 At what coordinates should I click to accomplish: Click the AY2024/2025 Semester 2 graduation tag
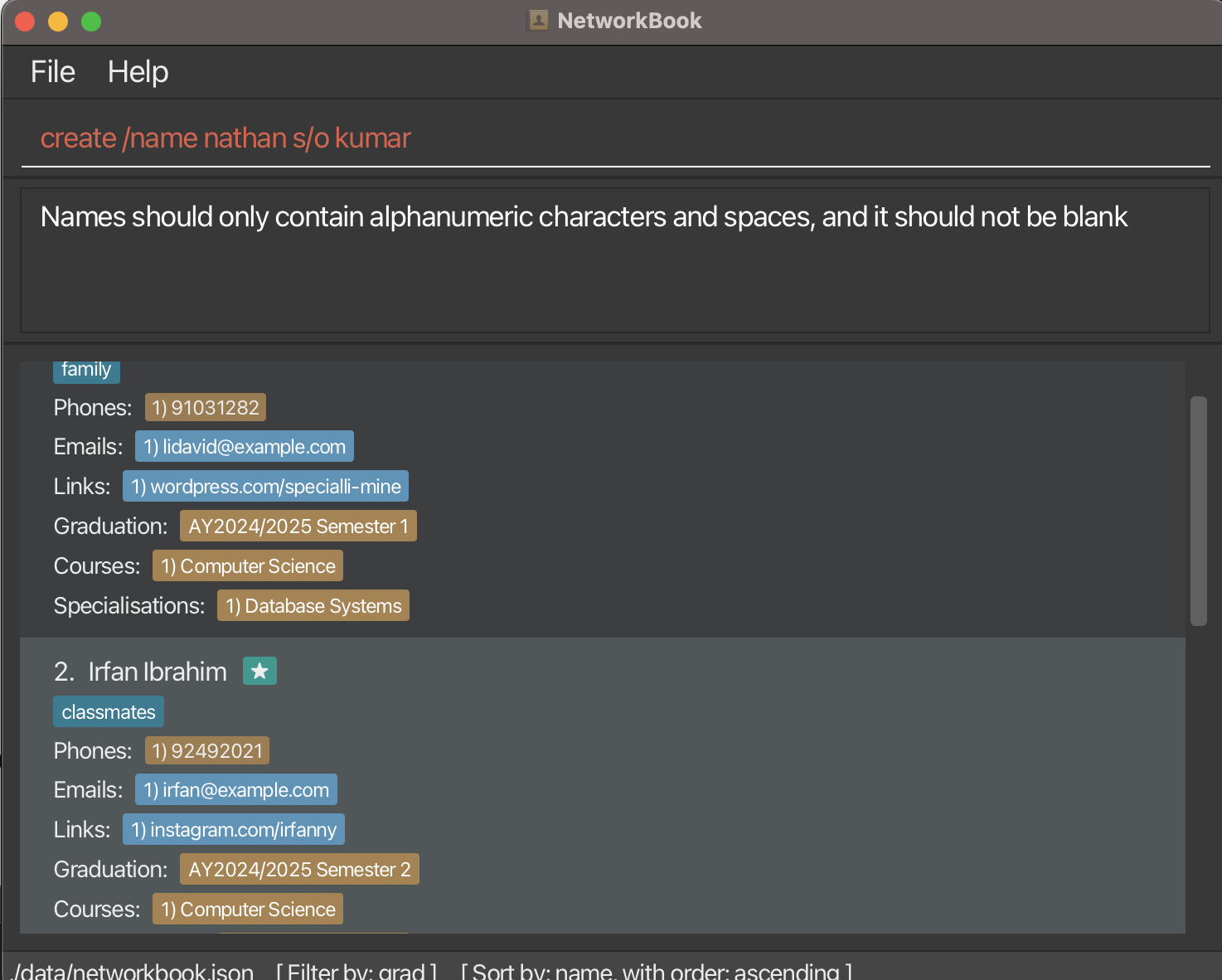tap(299, 870)
